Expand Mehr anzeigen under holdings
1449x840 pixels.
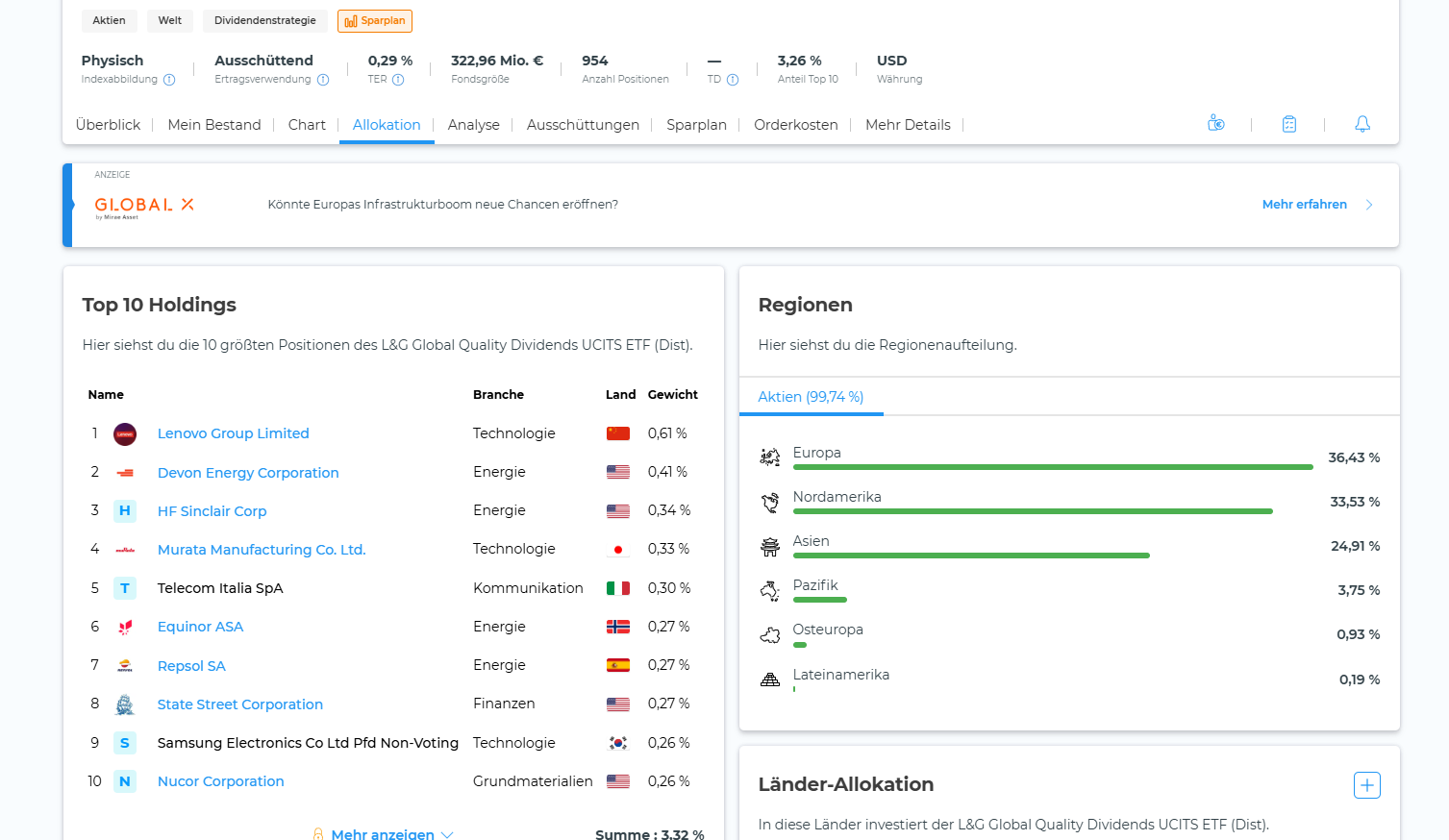coord(383,834)
